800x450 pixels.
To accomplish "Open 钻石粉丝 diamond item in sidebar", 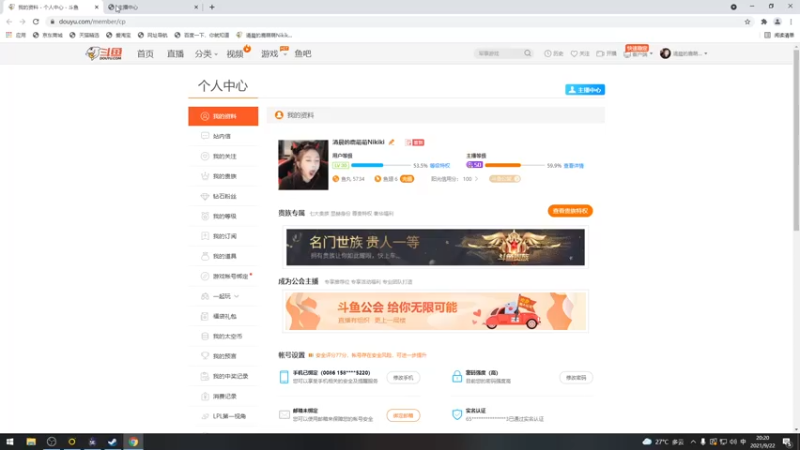I will (x=223, y=196).
